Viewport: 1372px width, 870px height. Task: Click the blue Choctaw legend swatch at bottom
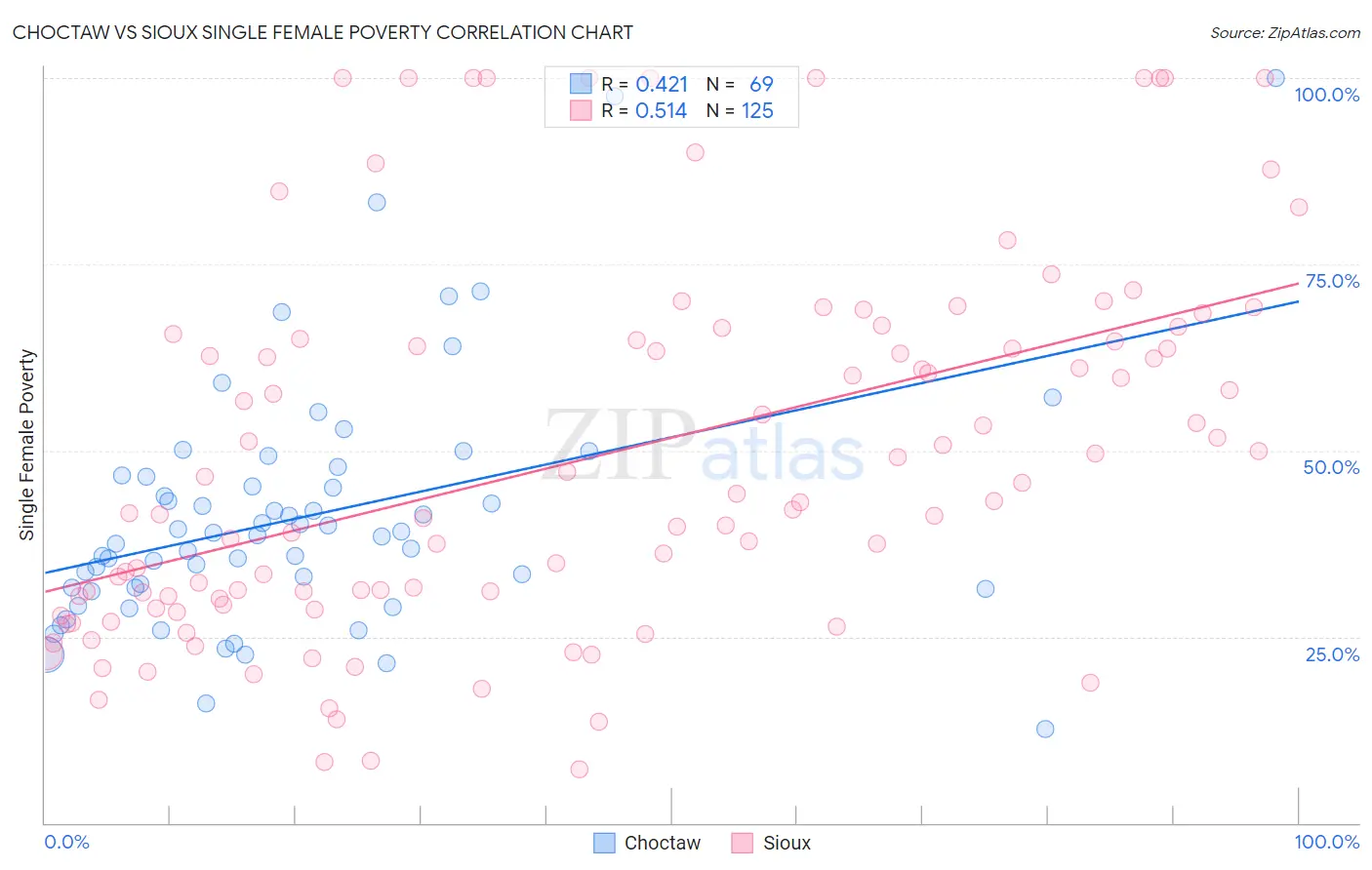click(x=605, y=843)
